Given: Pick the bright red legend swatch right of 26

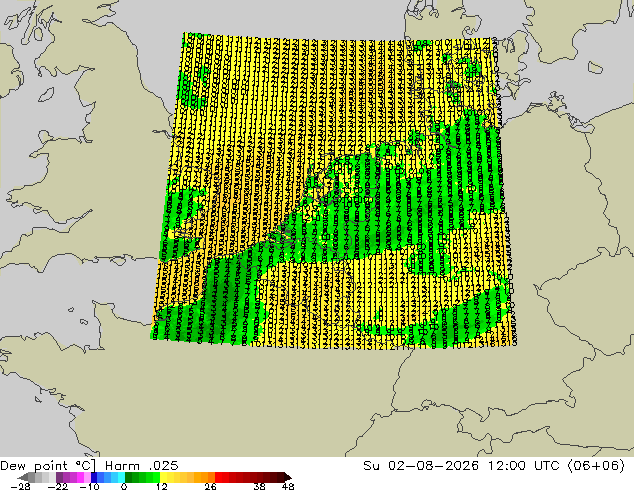Looking at the screenshot, I should click(x=218, y=477).
